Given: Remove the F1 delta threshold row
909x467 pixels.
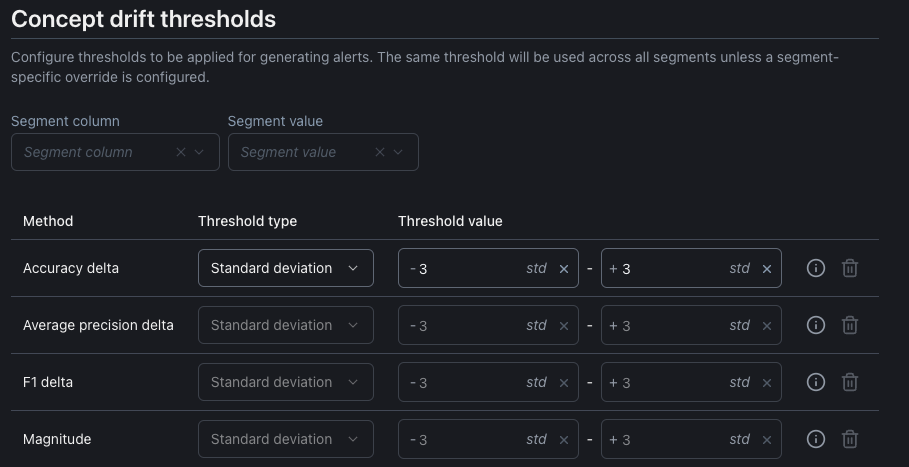Looking at the screenshot, I should 850,382.
